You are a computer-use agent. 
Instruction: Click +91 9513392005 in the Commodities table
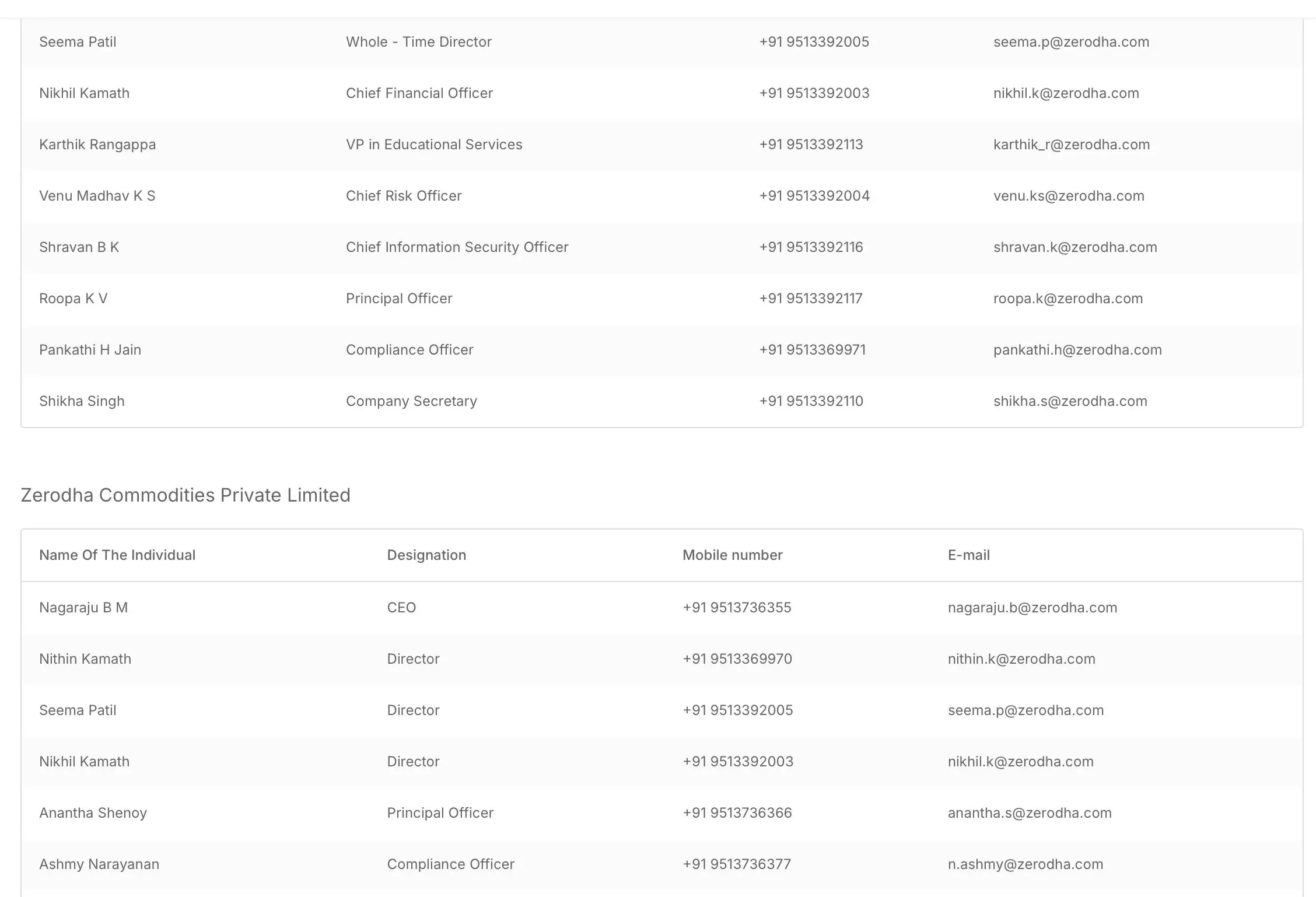738,710
